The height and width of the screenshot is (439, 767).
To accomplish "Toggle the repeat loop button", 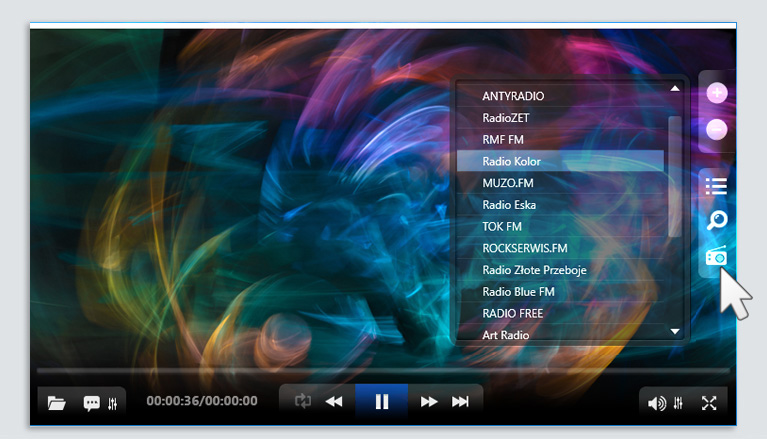I will pyautogui.click(x=303, y=401).
